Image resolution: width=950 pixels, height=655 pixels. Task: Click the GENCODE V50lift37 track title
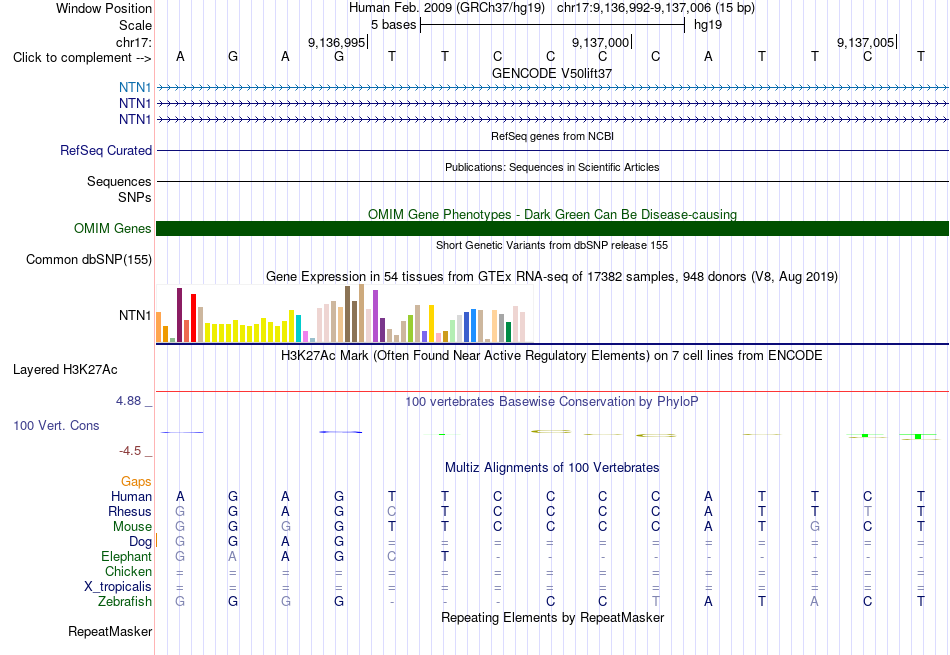(552, 73)
